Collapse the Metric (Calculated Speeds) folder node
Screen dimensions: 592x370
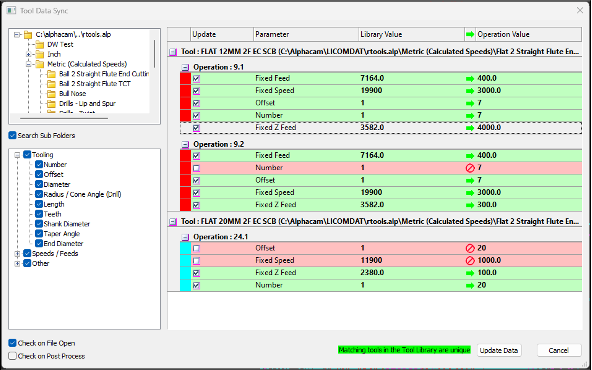tap(28, 64)
